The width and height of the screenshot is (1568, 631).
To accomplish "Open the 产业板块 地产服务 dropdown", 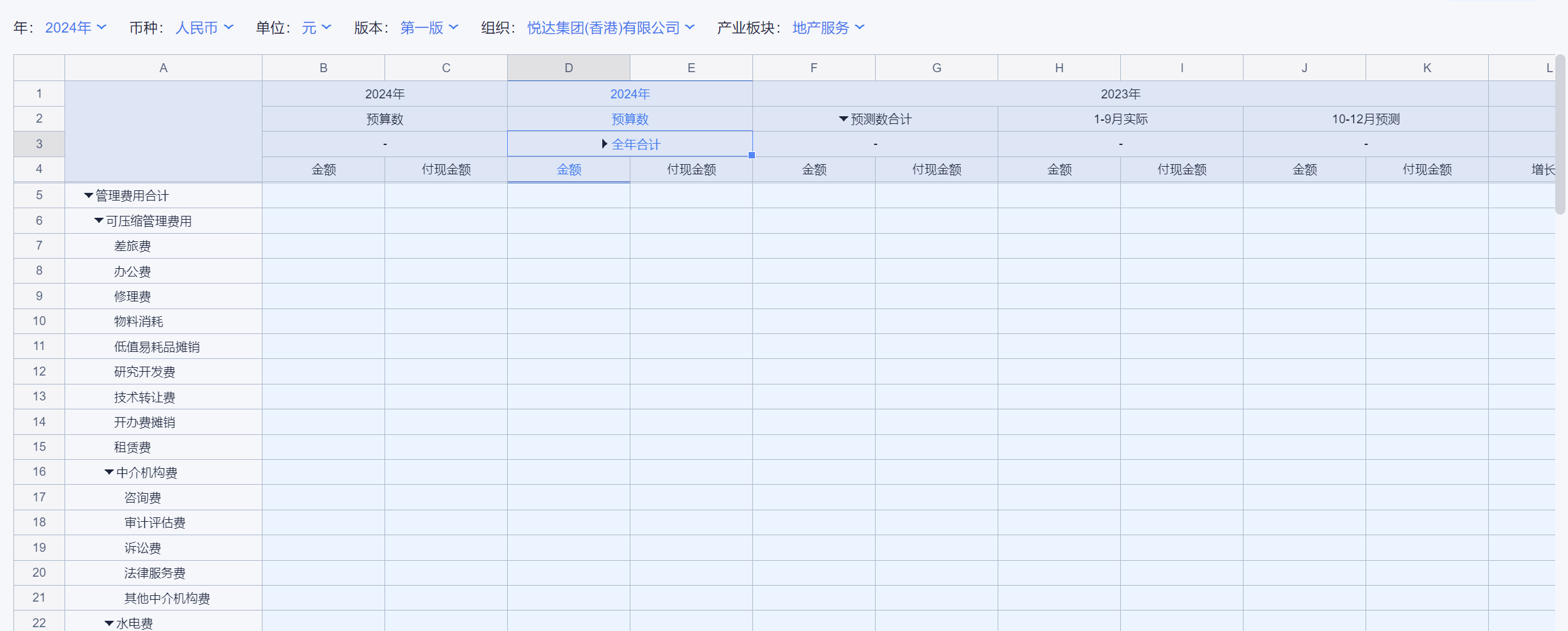I will (x=828, y=27).
